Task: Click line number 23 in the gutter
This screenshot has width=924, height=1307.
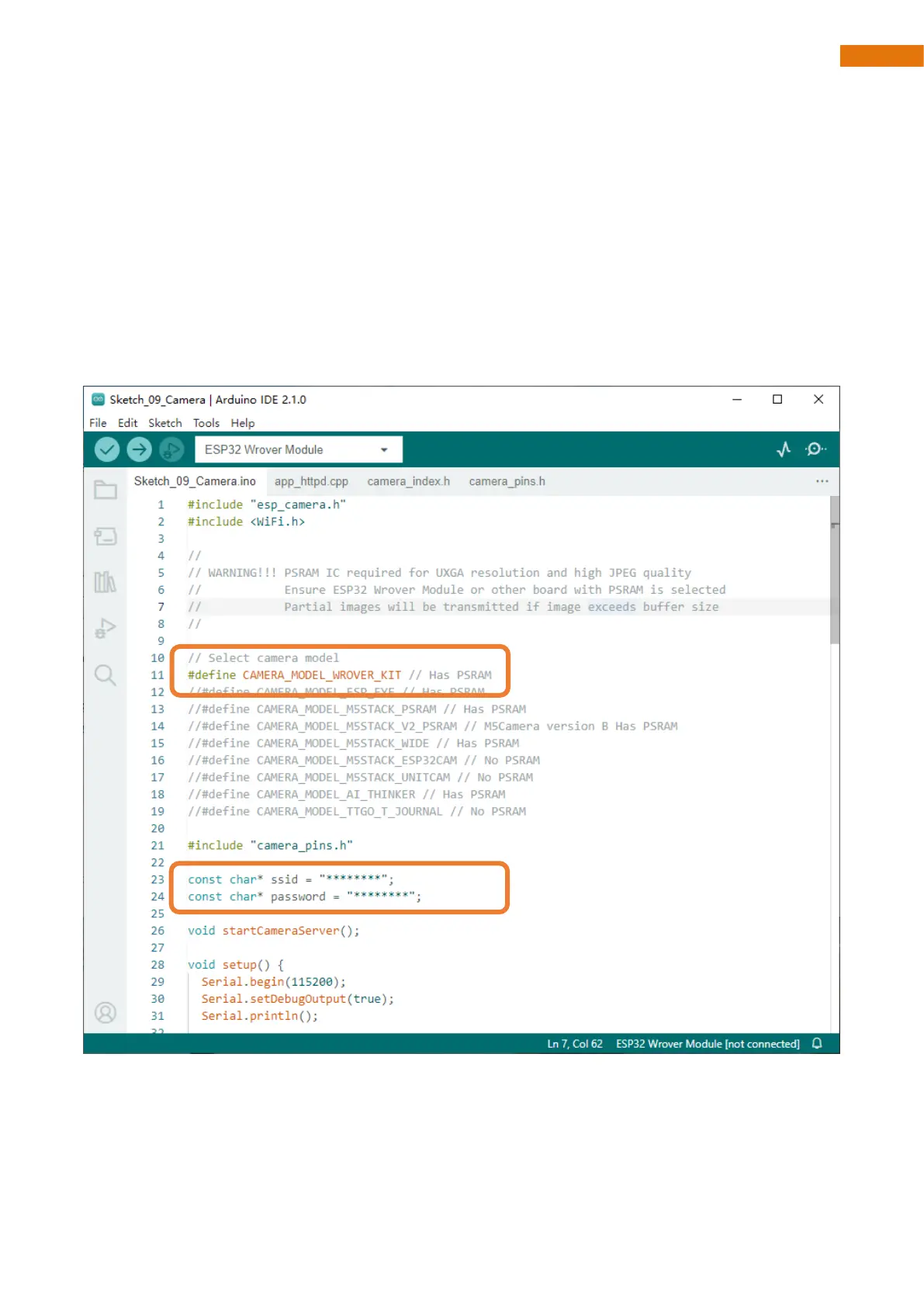Action: click(157, 879)
